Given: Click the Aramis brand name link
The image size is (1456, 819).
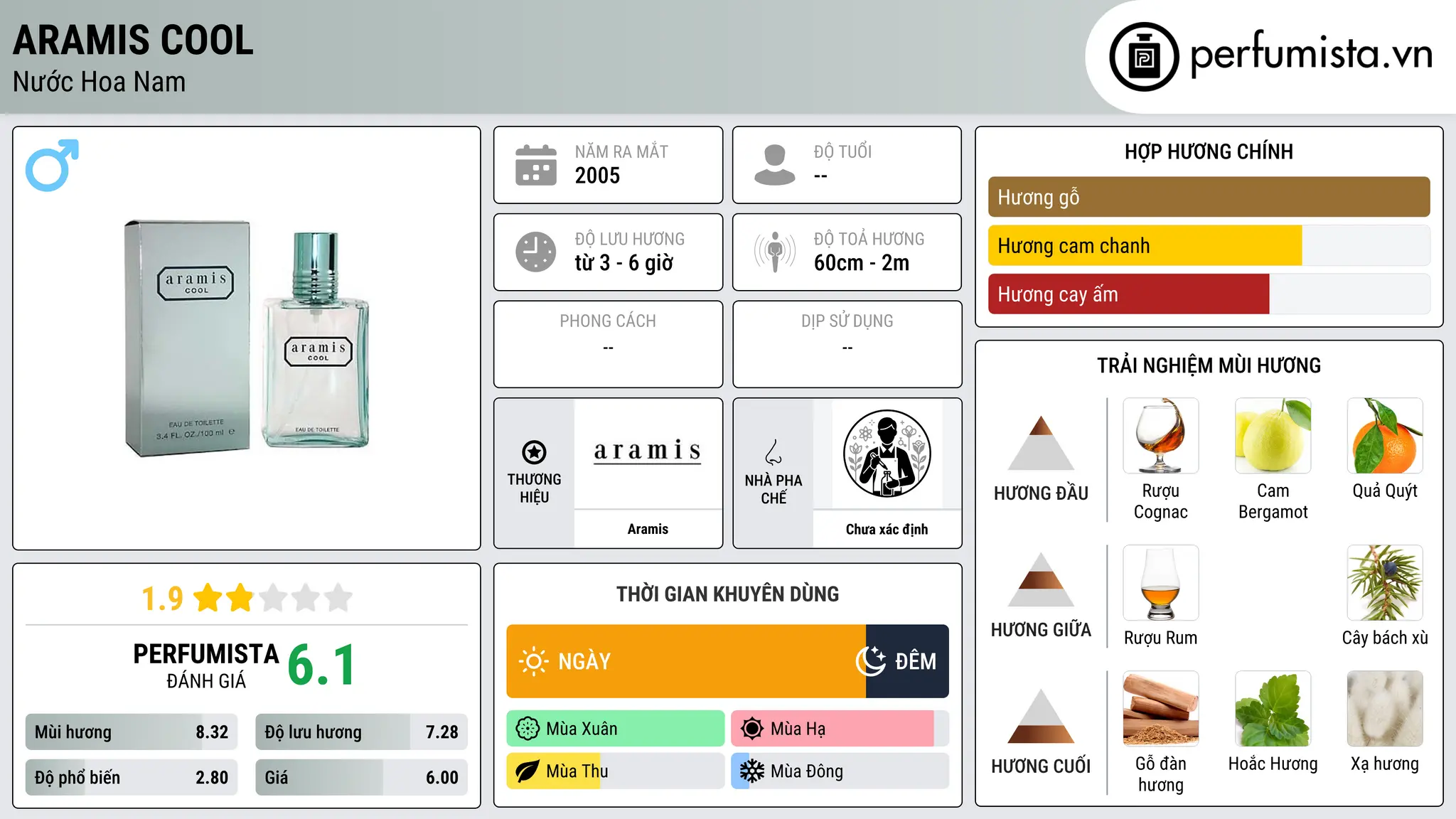Looking at the screenshot, I should tap(648, 529).
